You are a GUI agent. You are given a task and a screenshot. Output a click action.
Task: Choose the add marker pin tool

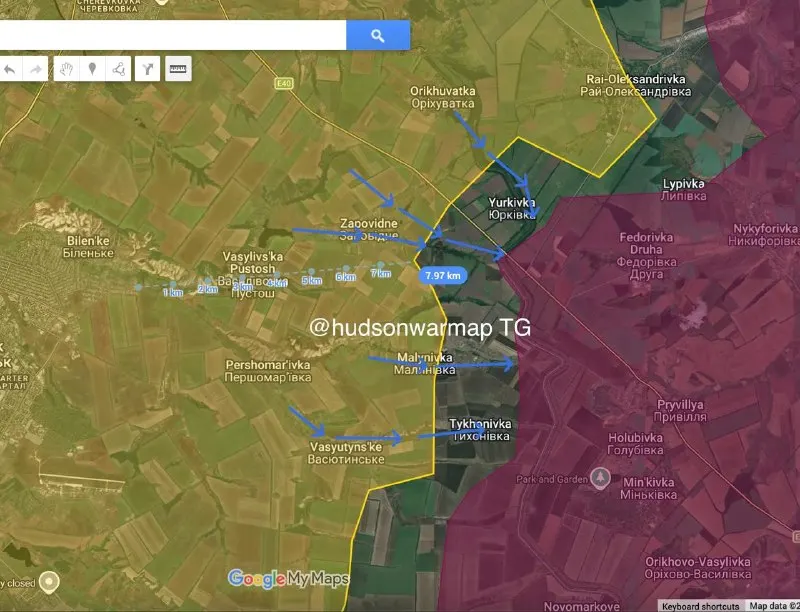click(92, 69)
